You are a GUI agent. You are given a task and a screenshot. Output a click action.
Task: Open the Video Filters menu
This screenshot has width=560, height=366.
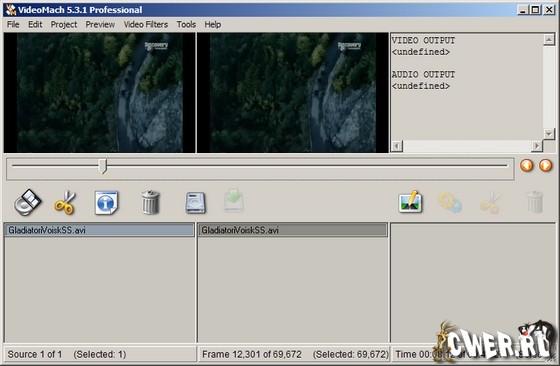click(146, 24)
